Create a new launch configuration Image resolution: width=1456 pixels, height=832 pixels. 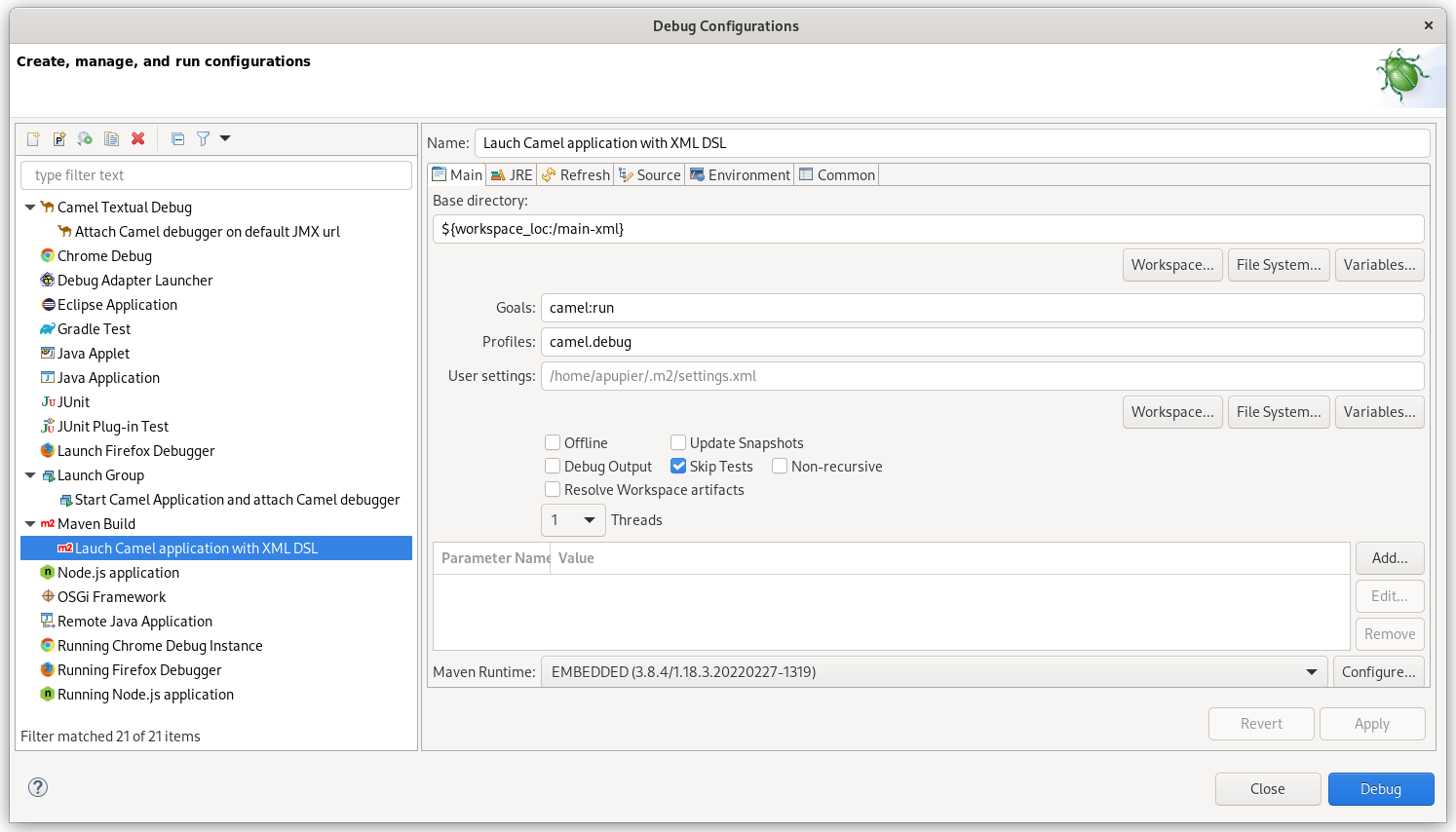pos(32,138)
